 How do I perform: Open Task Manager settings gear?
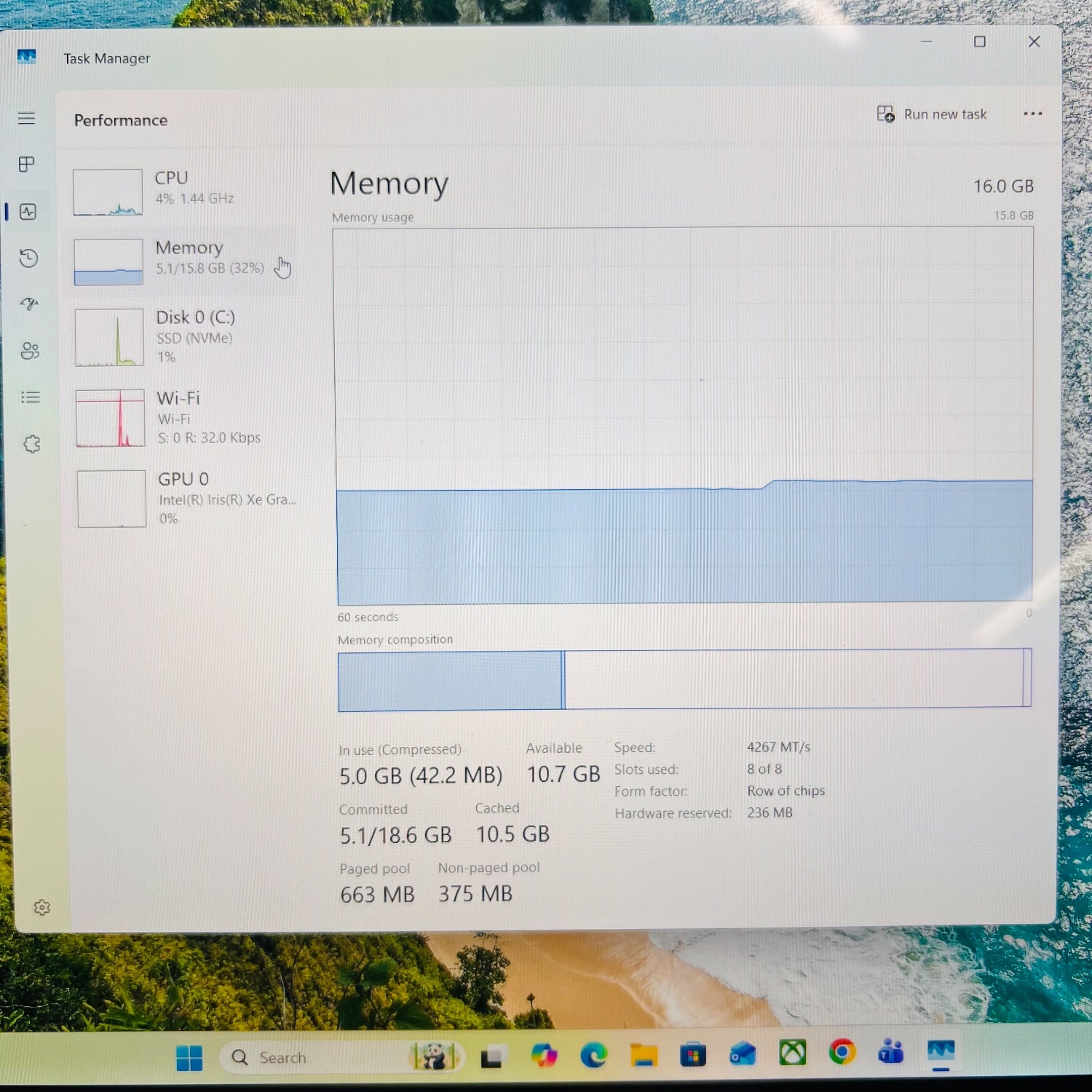point(41,907)
